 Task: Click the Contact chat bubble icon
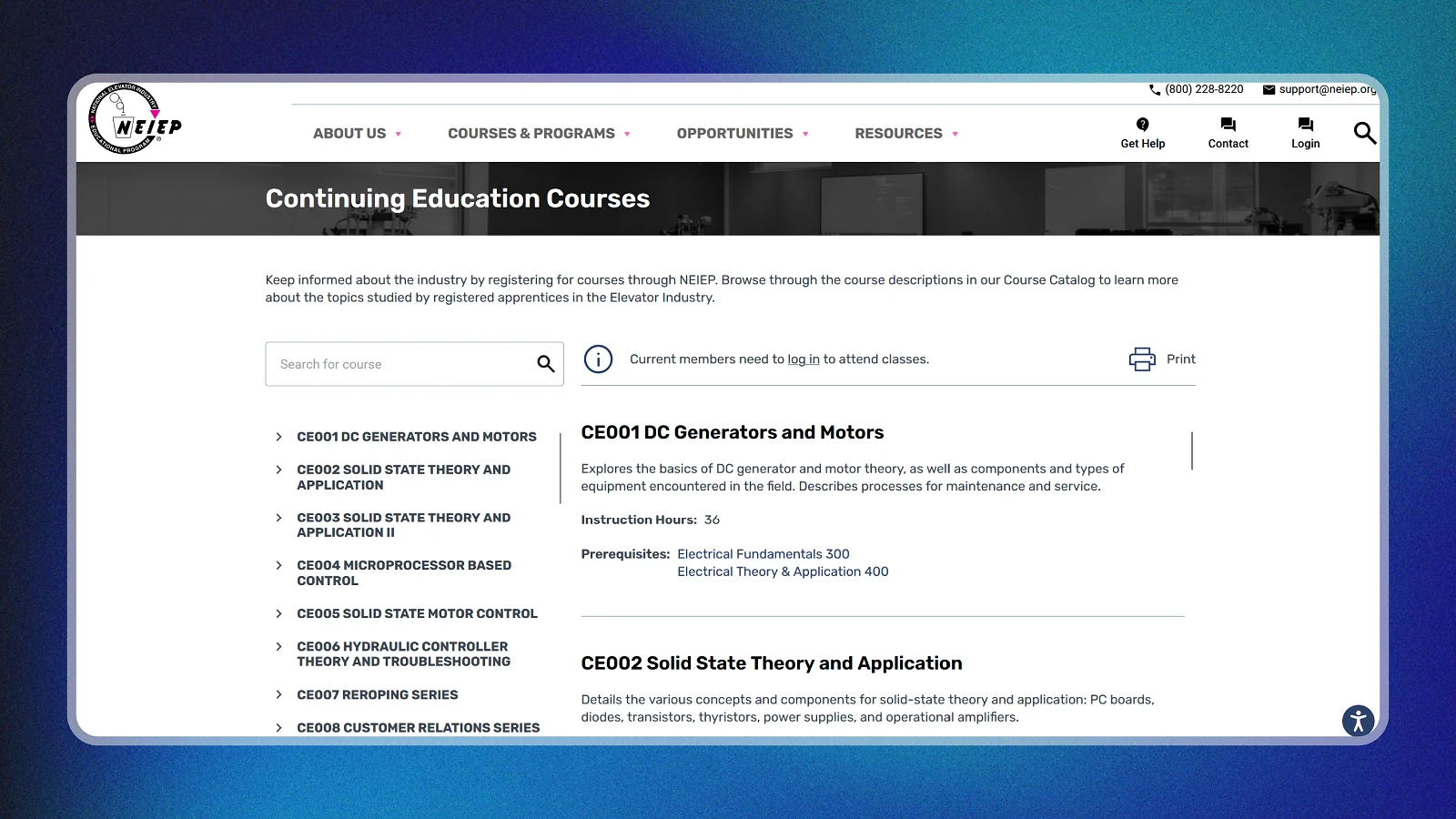1228,125
